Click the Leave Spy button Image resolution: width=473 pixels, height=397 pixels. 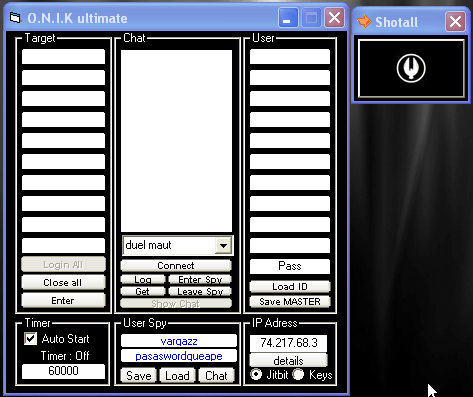point(200,292)
